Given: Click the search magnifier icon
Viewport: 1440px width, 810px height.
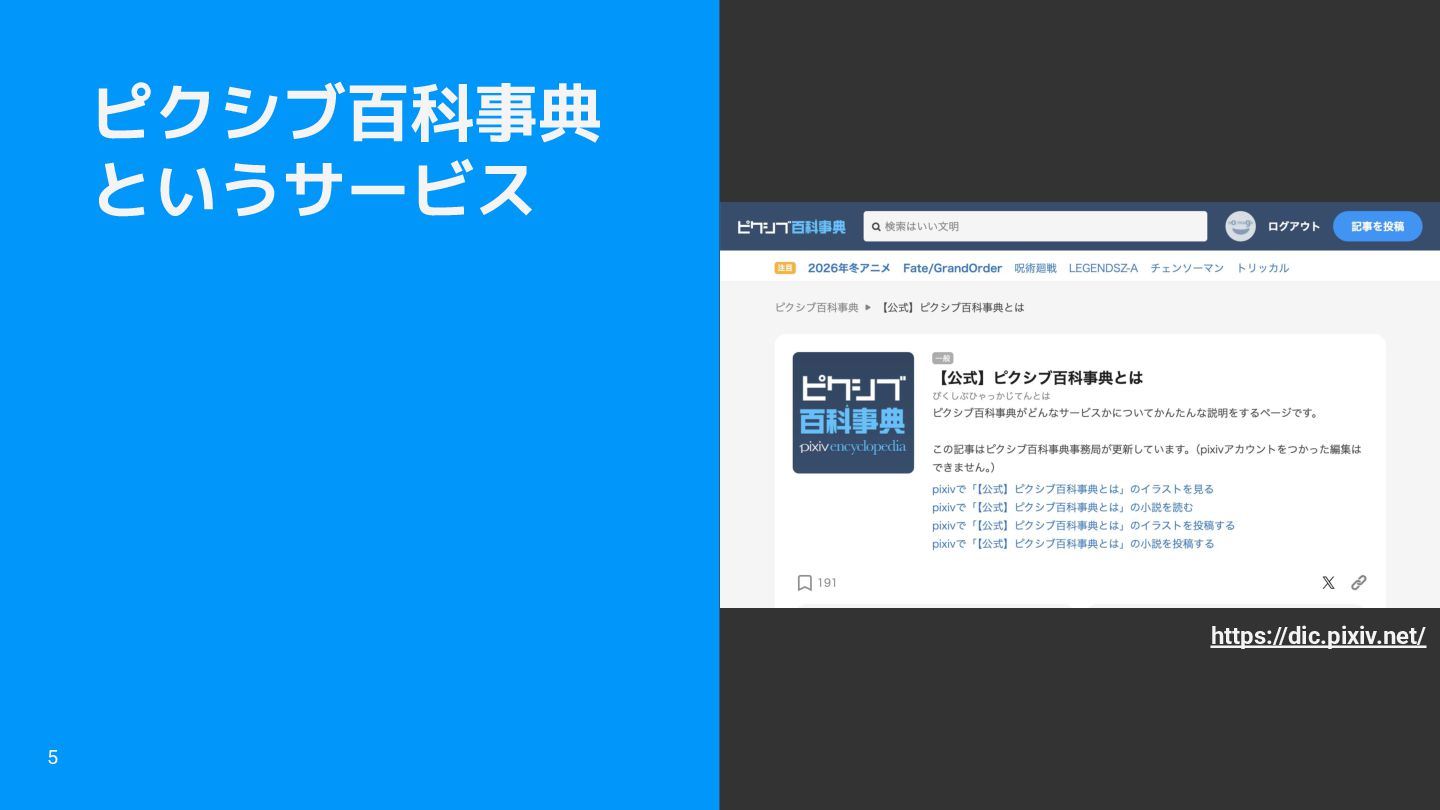Looking at the screenshot, I should point(876,227).
